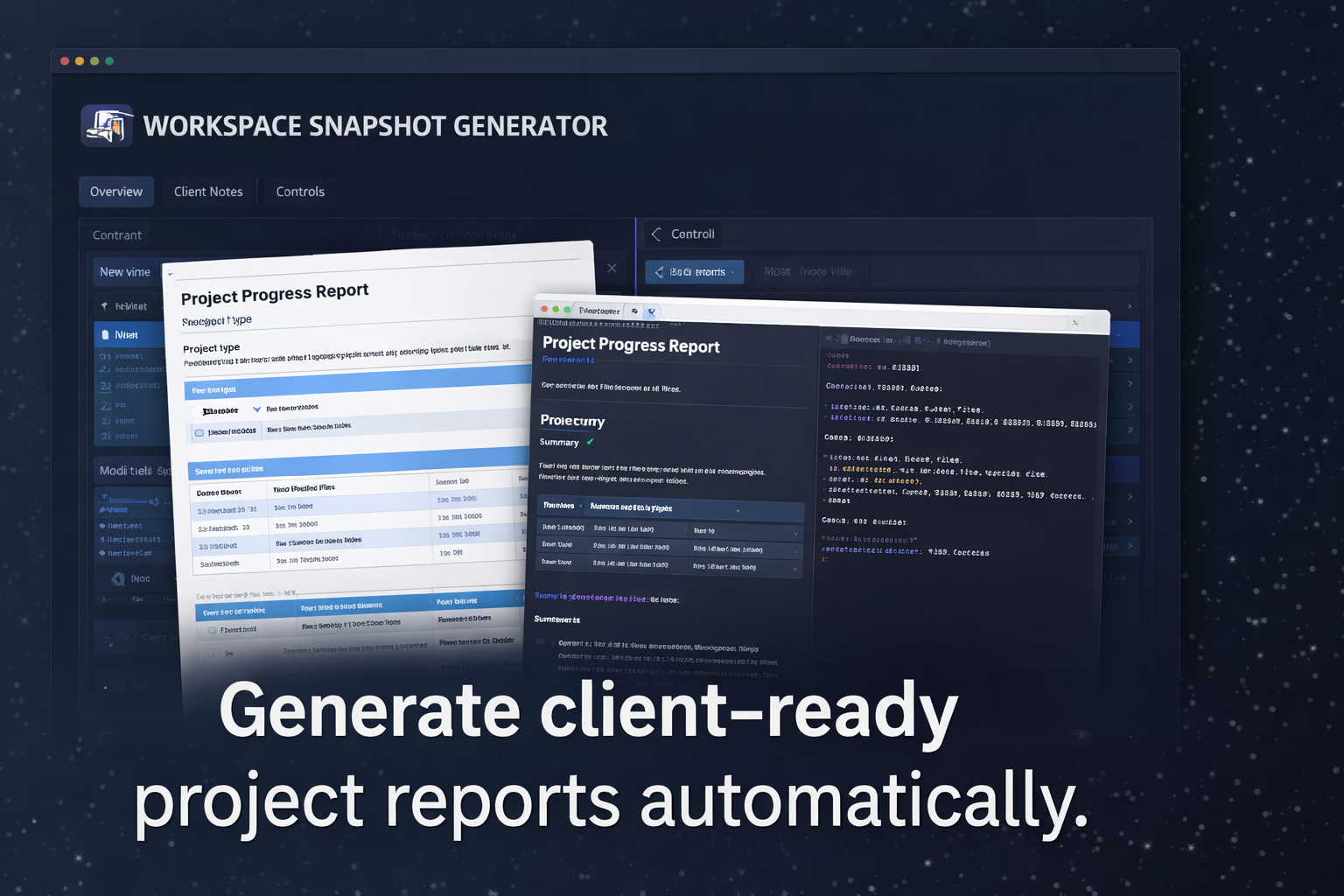Click the icon on the dark window's title bar right end
The height and width of the screenshot is (896, 1344).
pyautogui.click(x=1075, y=323)
